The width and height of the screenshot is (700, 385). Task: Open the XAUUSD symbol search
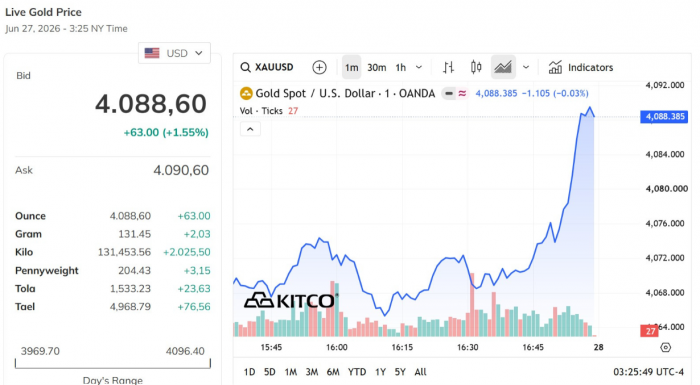(x=267, y=67)
